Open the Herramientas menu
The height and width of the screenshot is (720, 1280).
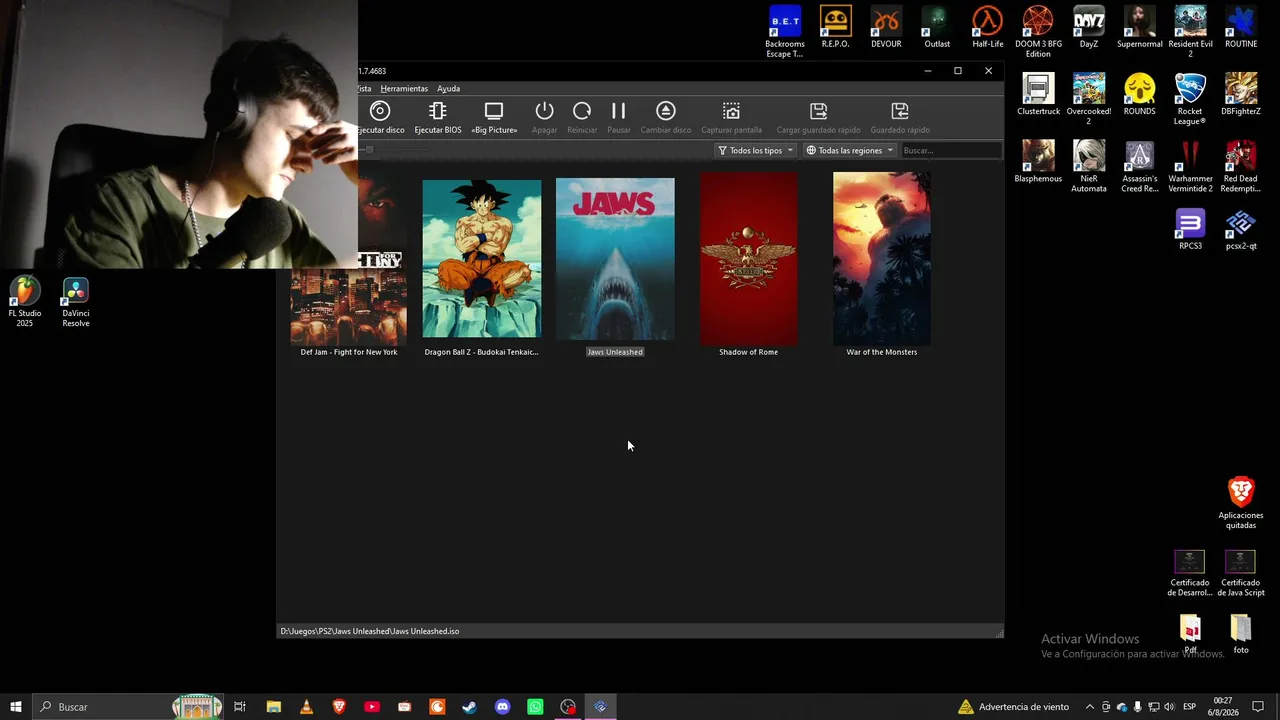pos(404,89)
